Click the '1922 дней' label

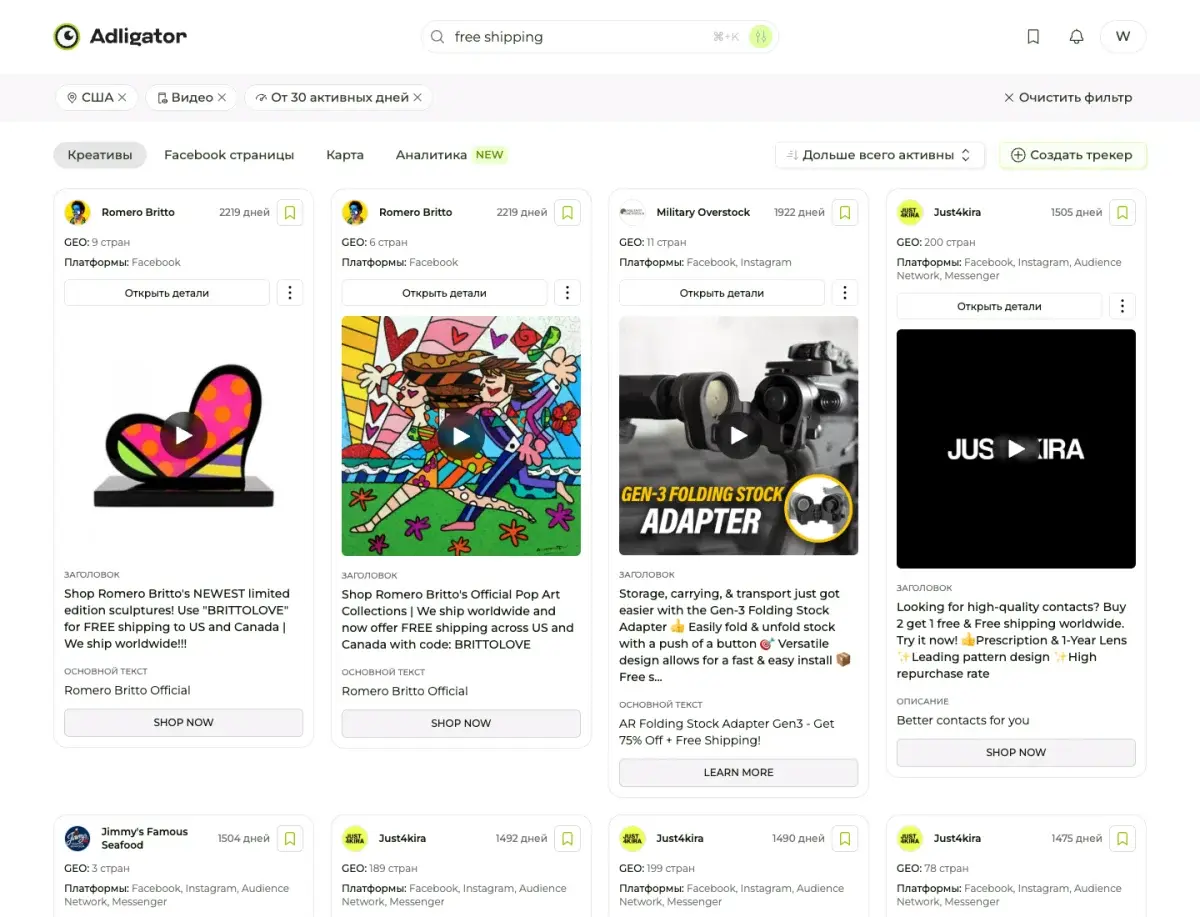coord(799,212)
